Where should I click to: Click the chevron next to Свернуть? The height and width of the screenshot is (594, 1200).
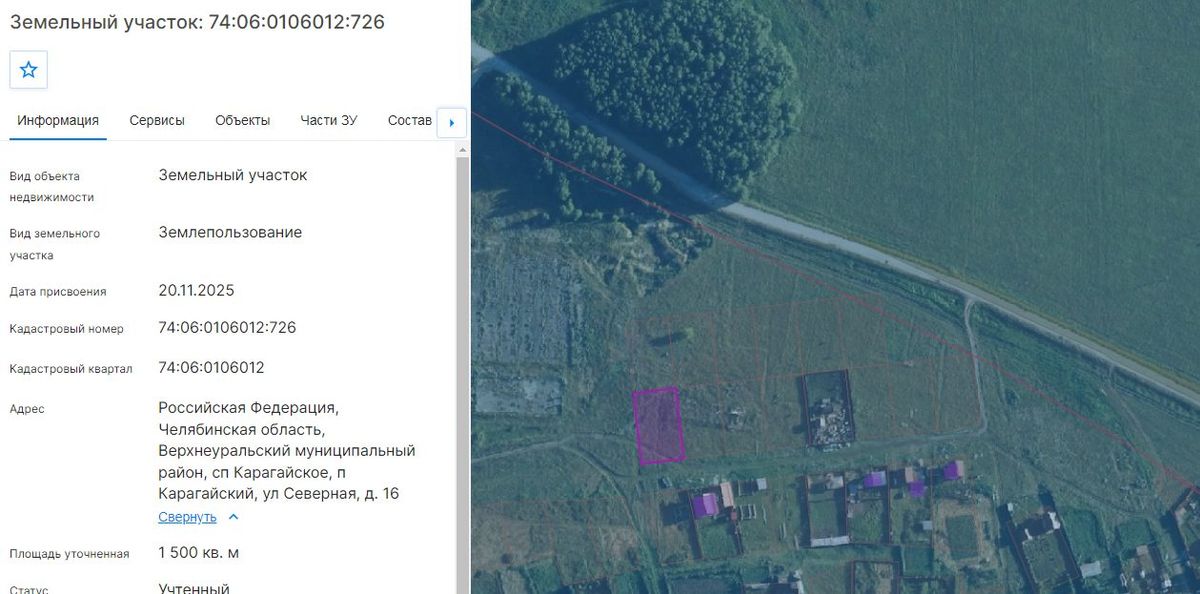234,517
